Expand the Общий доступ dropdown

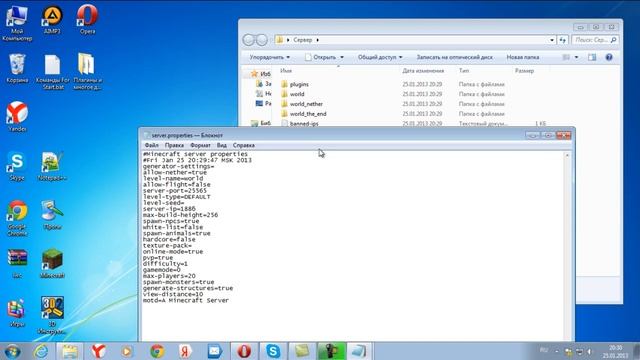click(x=380, y=57)
